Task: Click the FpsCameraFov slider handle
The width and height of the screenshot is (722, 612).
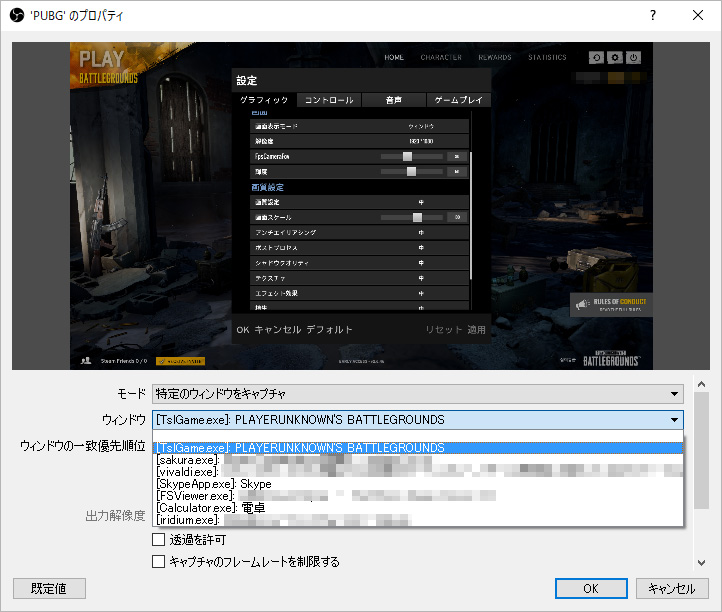Action: pyautogui.click(x=407, y=157)
